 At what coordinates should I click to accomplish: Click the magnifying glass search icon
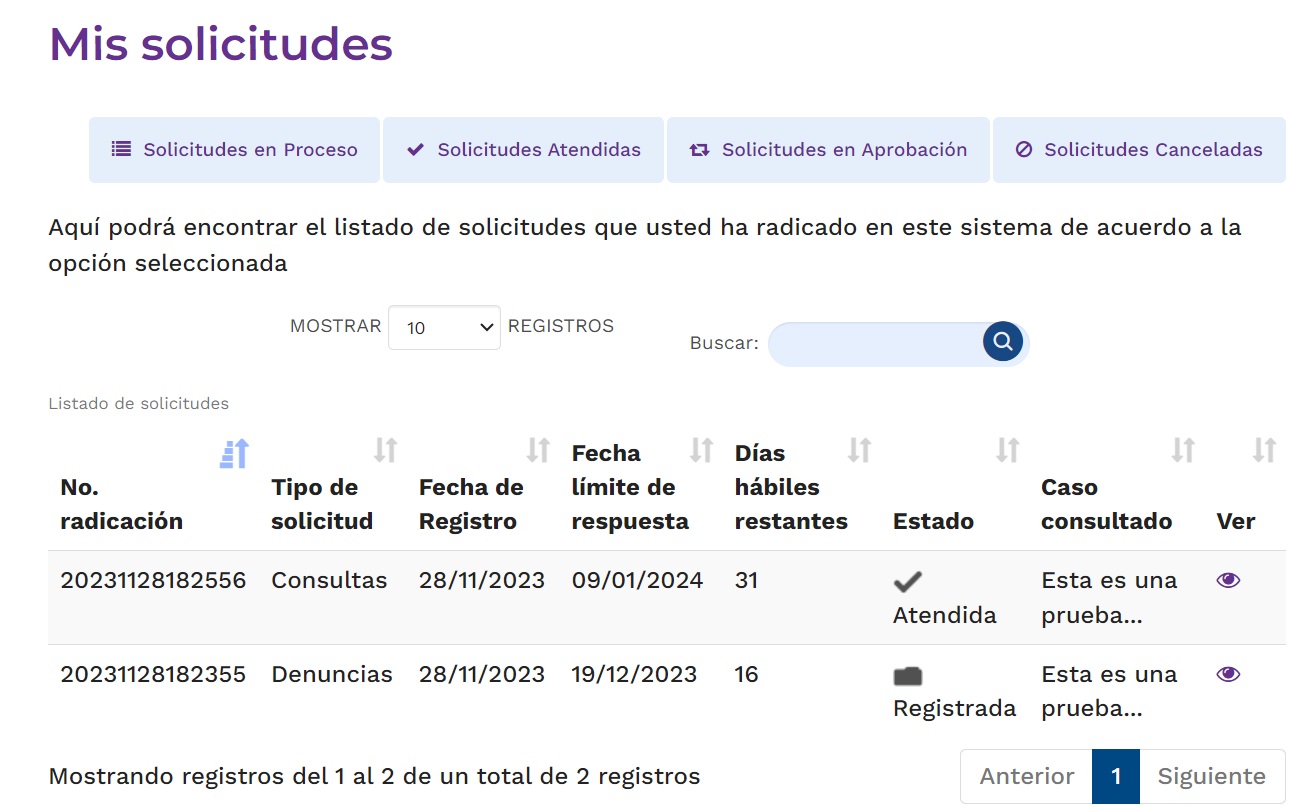(x=1001, y=343)
